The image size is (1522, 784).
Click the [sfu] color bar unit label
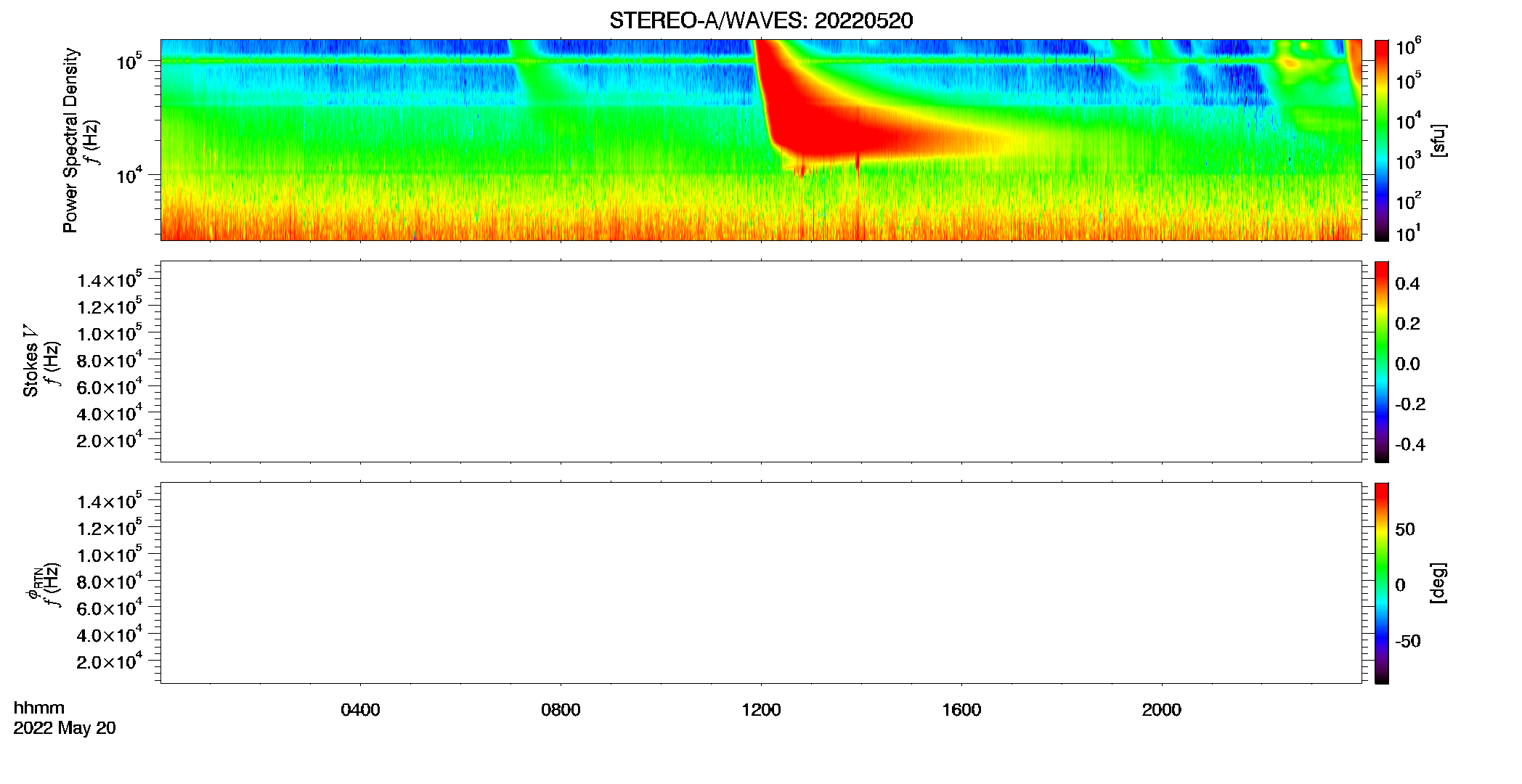pyautogui.click(x=1438, y=140)
